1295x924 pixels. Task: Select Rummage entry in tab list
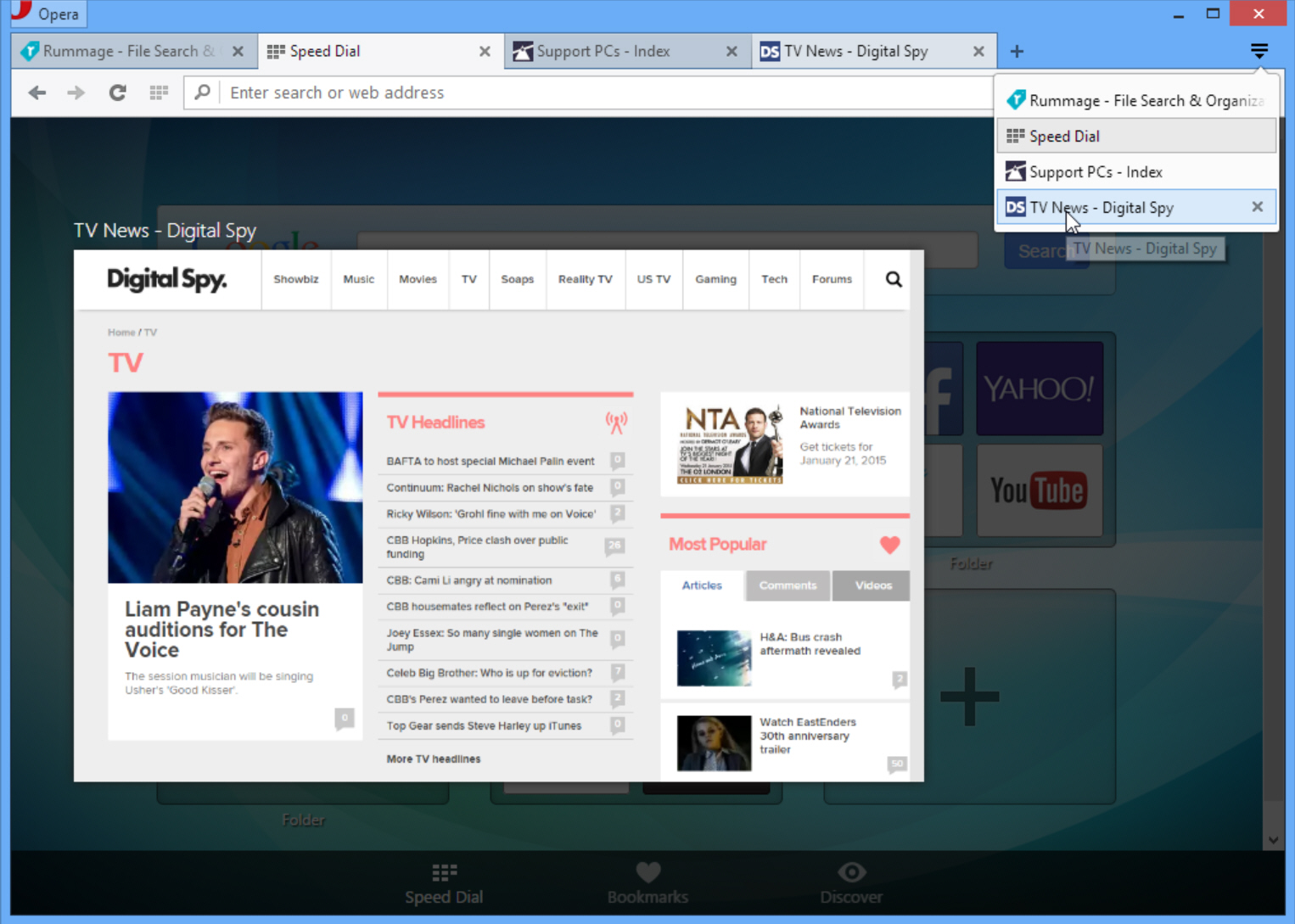tap(1136, 100)
